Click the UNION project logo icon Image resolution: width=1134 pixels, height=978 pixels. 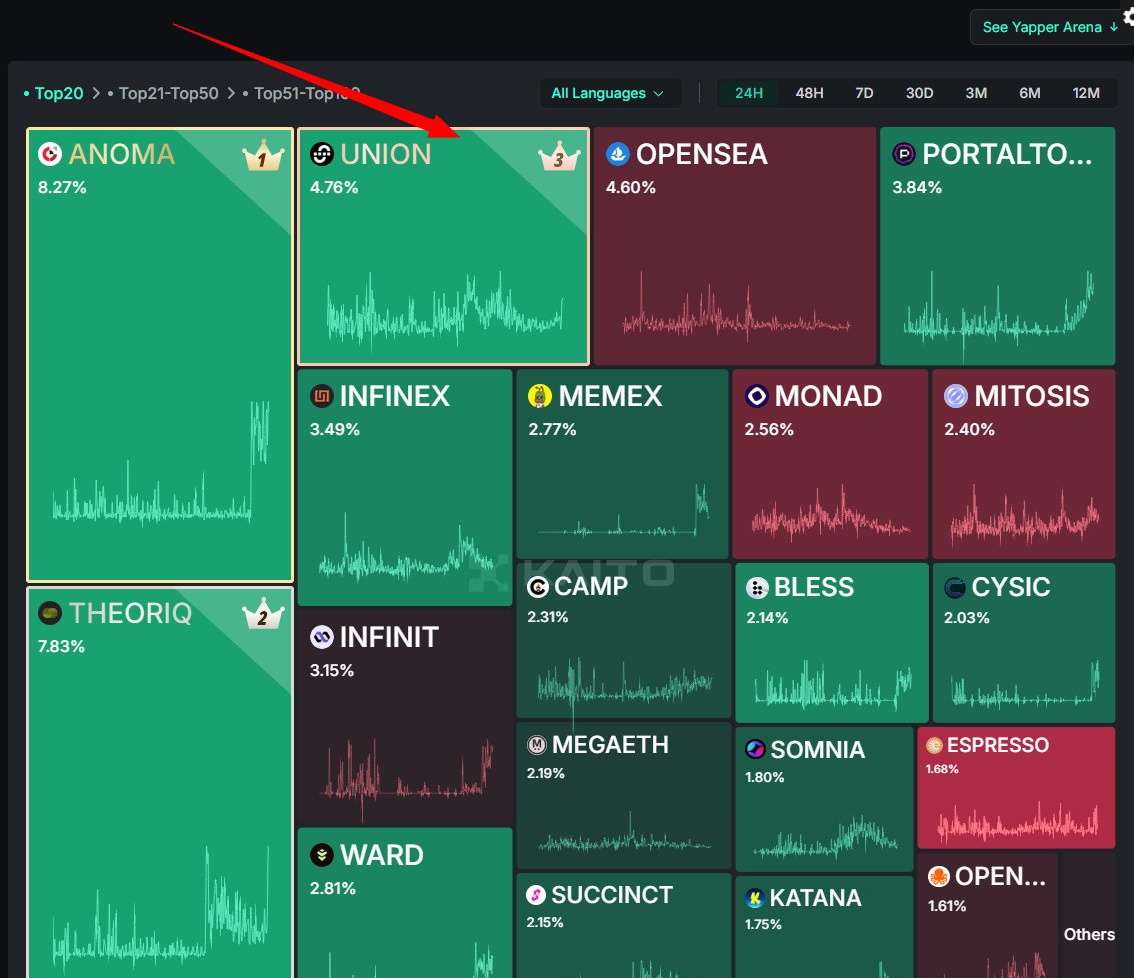(321, 154)
